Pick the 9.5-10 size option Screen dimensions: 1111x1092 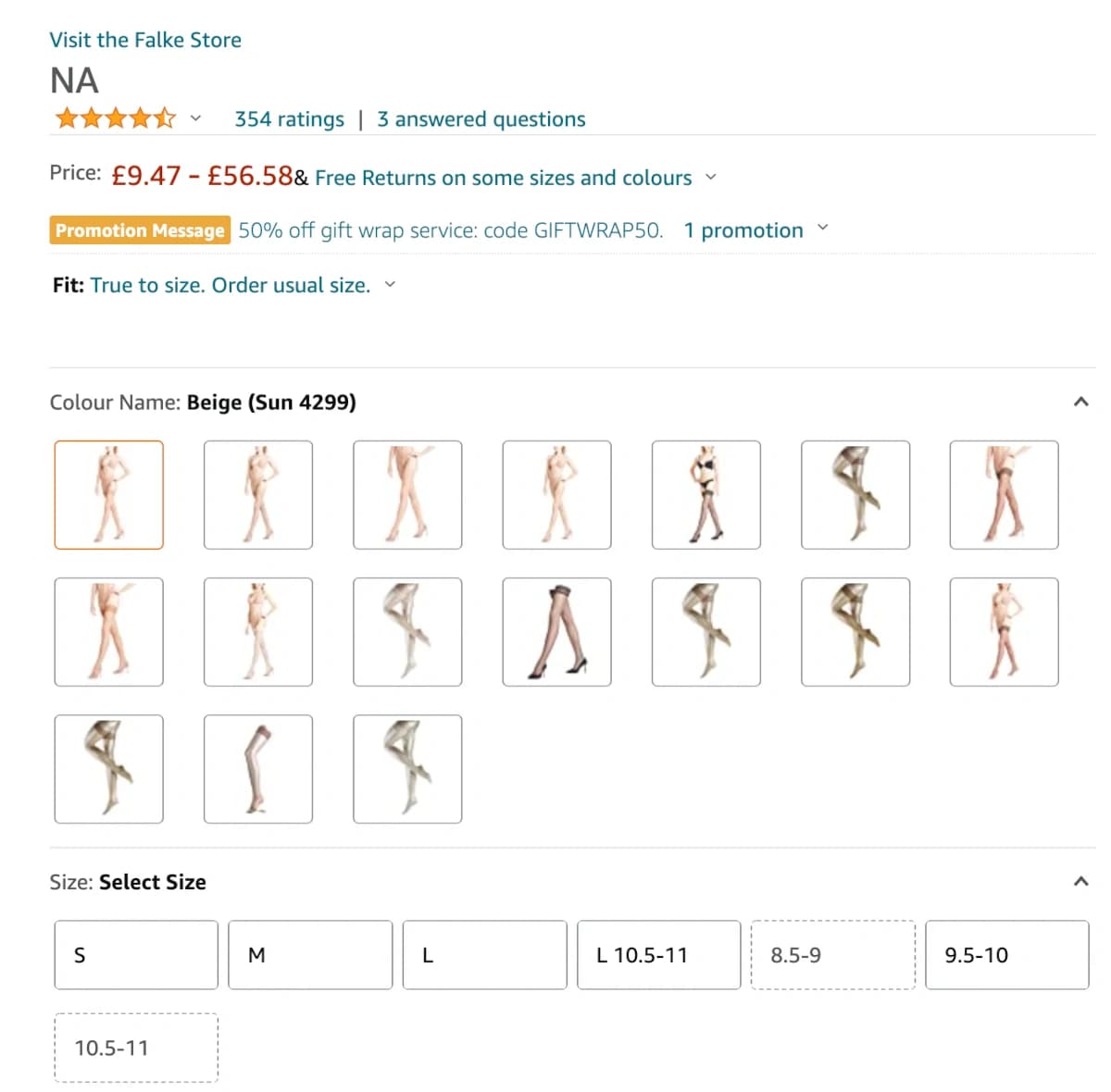tap(1006, 954)
